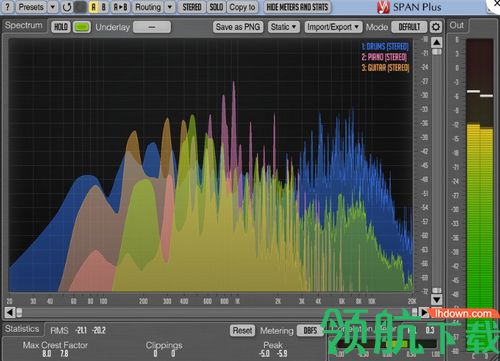Open the Presets menu

[x=31, y=7]
